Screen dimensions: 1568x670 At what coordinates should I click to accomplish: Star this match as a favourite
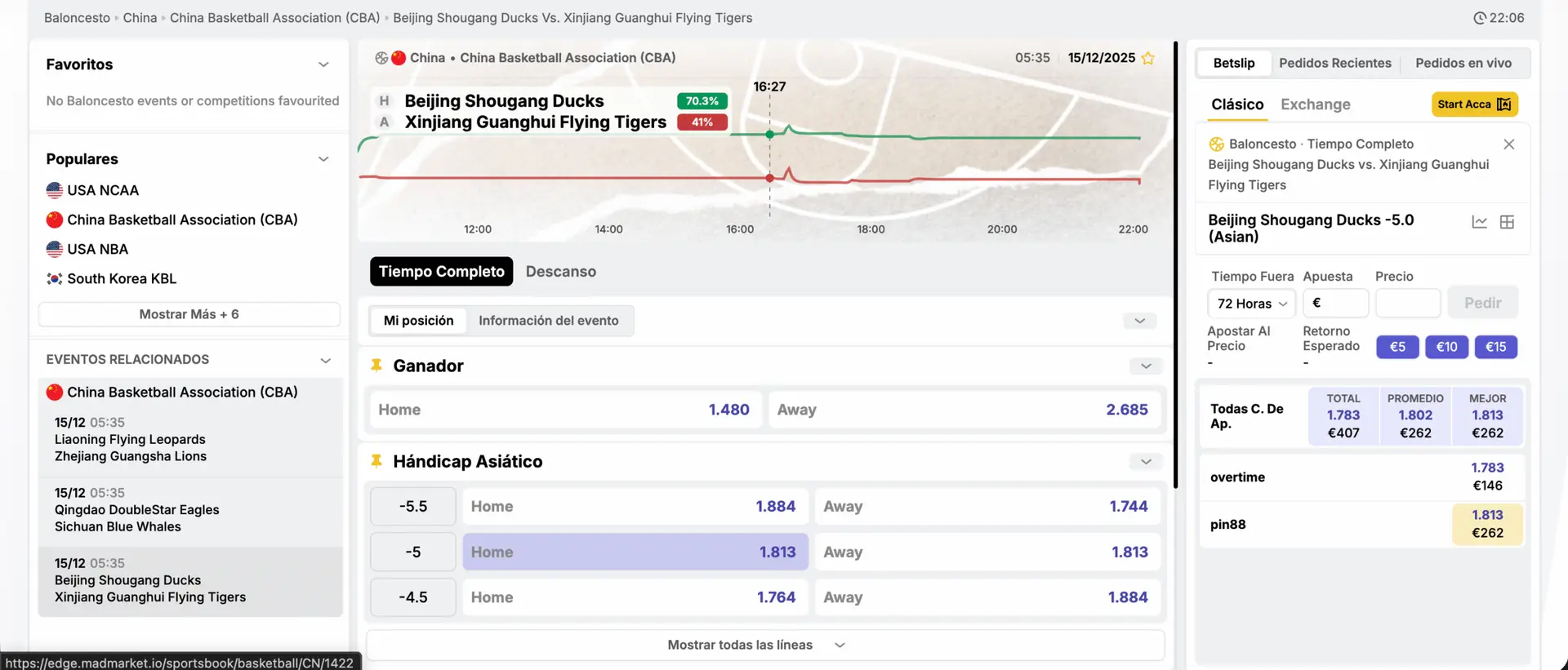click(1147, 58)
